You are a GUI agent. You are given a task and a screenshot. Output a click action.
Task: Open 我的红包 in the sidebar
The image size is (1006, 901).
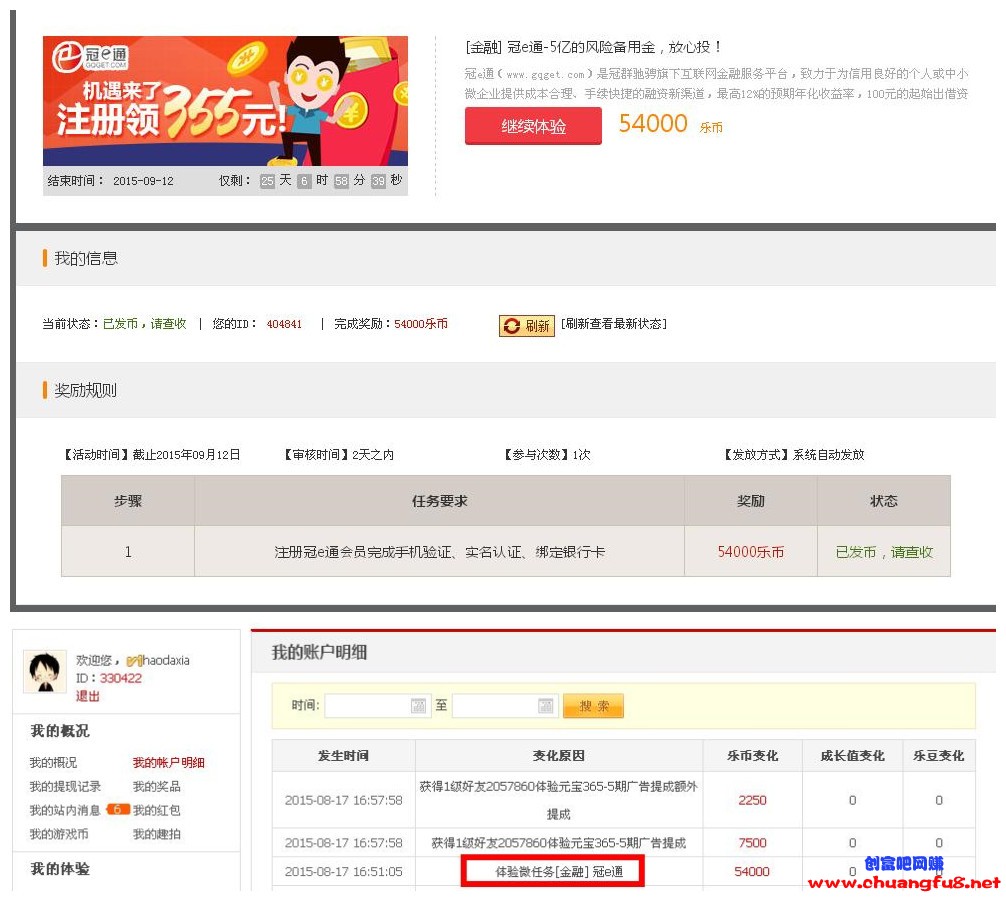[157, 810]
